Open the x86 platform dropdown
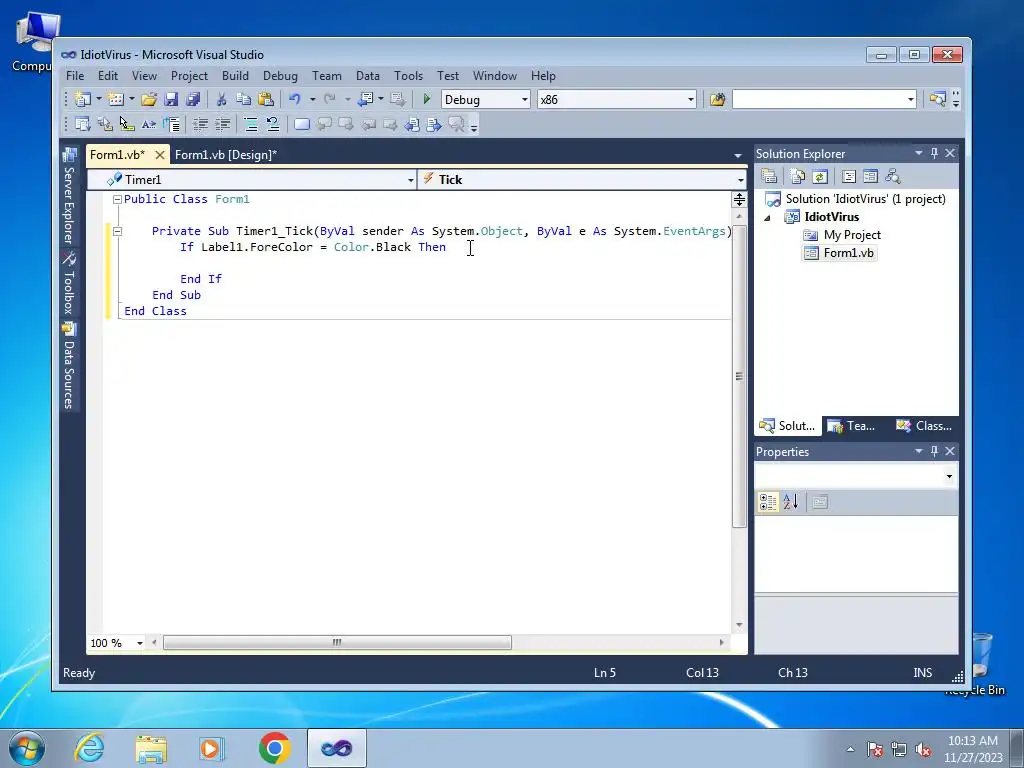 (690, 100)
